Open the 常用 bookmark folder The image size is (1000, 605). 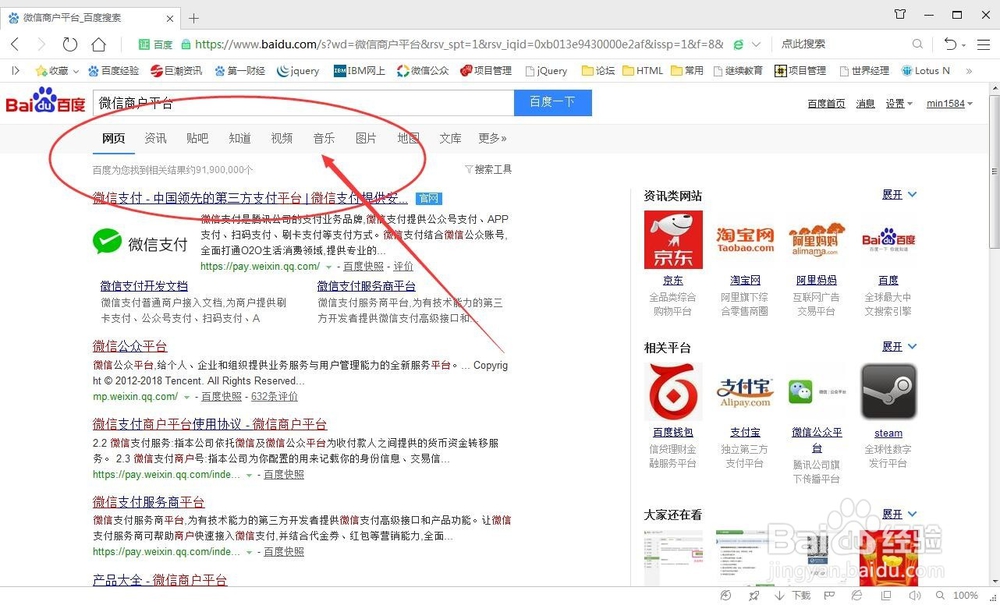coord(687,71)
